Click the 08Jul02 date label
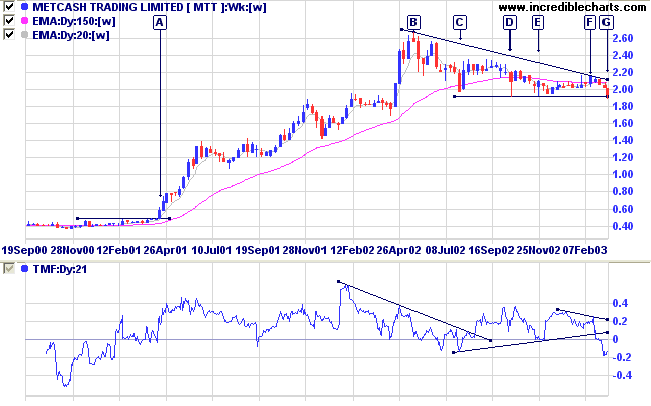 [x=445, y=250]
